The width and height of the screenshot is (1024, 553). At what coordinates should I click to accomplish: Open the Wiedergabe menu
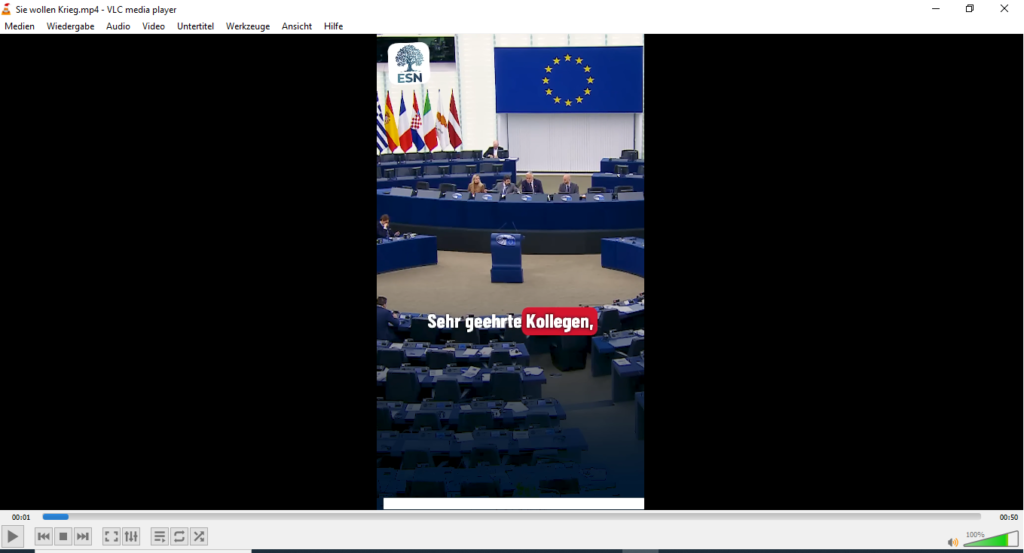[x=70, y=26]
